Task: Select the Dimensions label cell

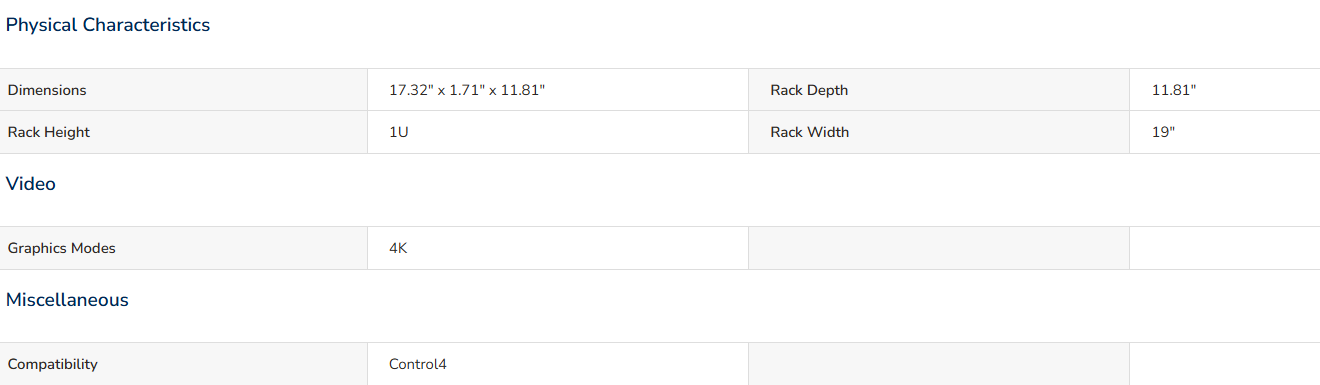Action: pos(184,90)
